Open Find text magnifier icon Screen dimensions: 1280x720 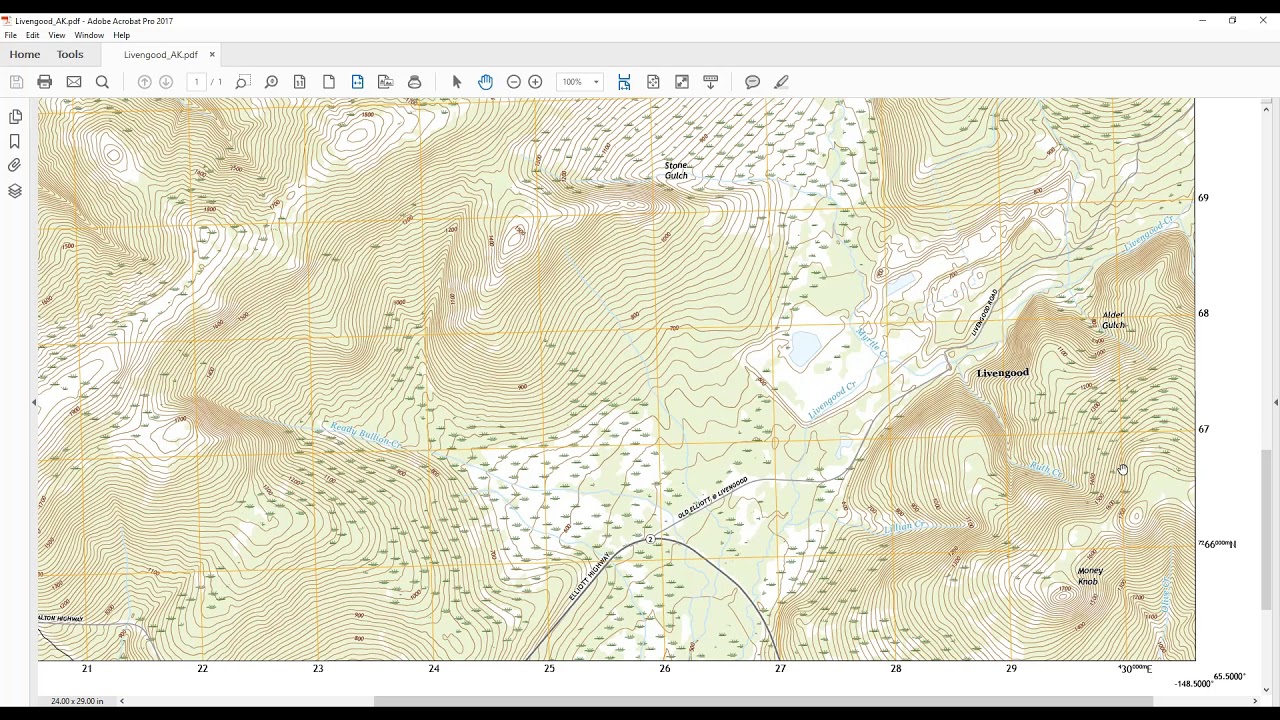click(x=102, y=82)
